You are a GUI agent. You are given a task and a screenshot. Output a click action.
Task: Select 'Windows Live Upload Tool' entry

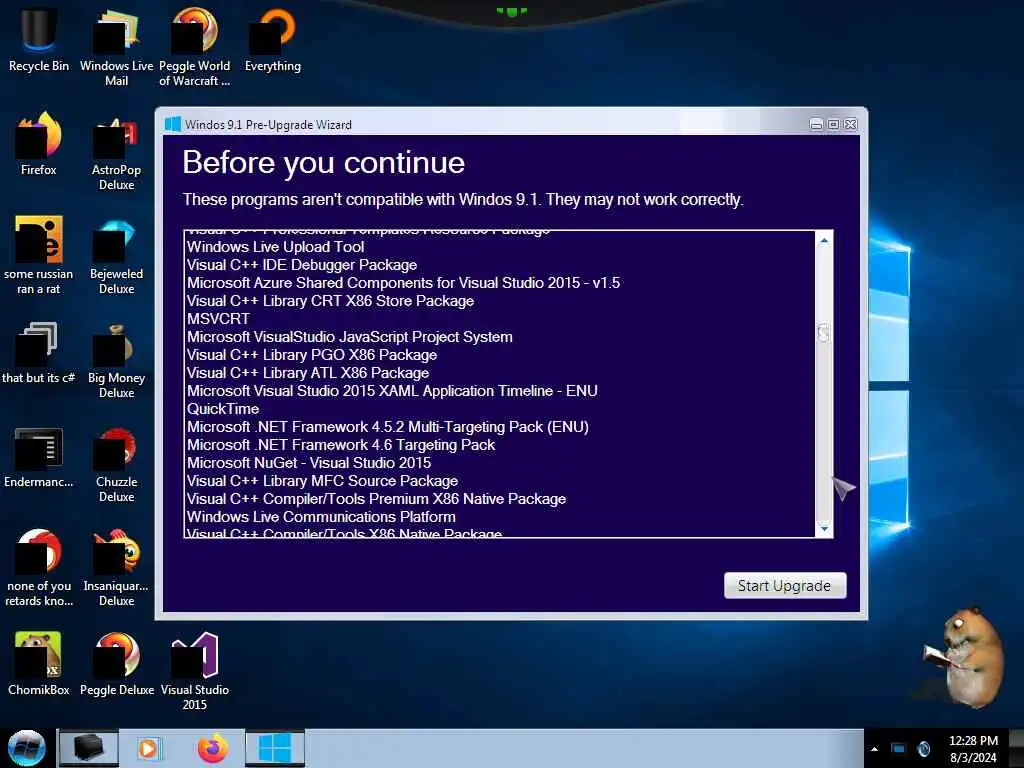276,247
